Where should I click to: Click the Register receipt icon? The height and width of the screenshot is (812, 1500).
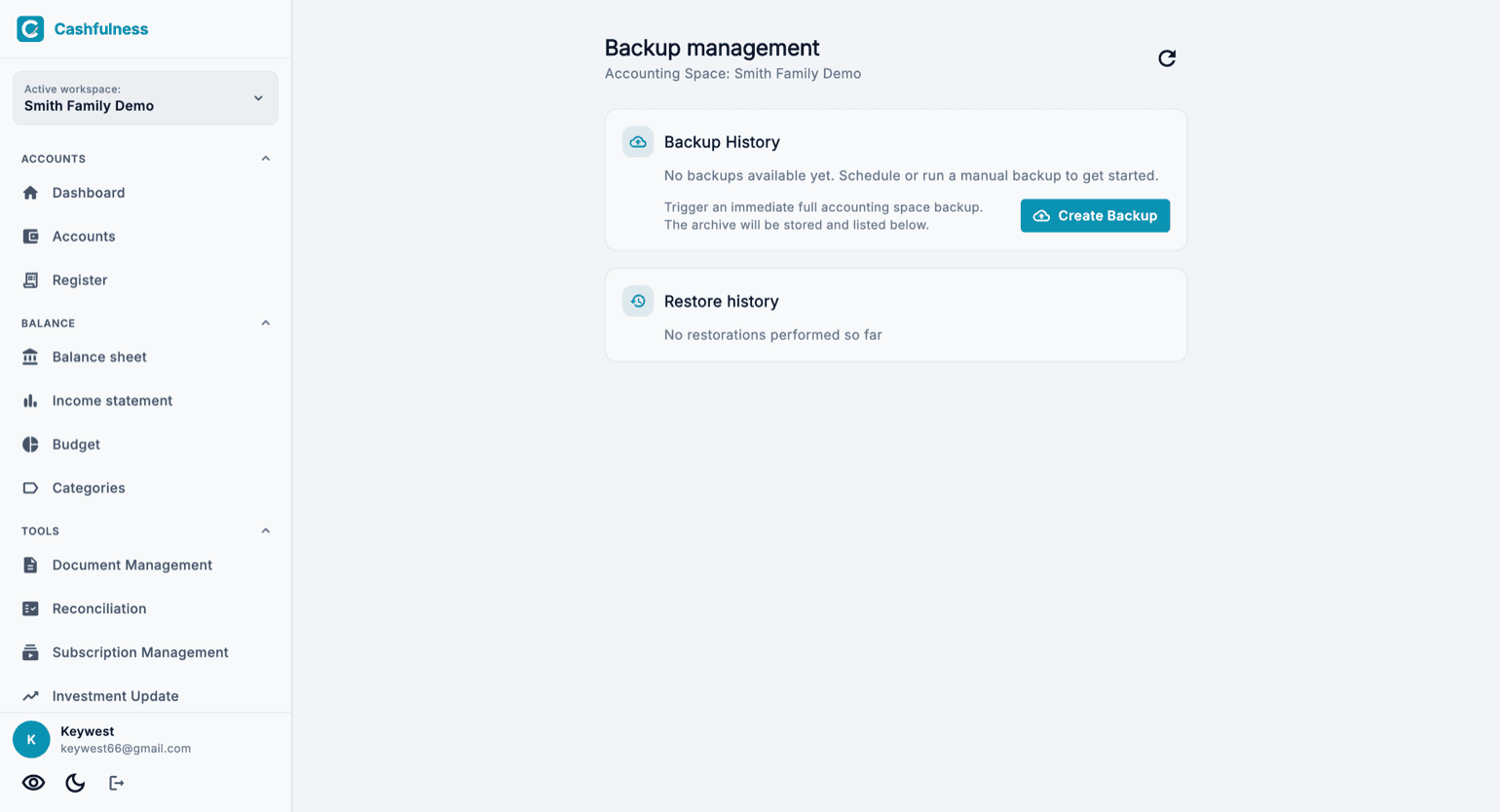click(x=30, y=280)
